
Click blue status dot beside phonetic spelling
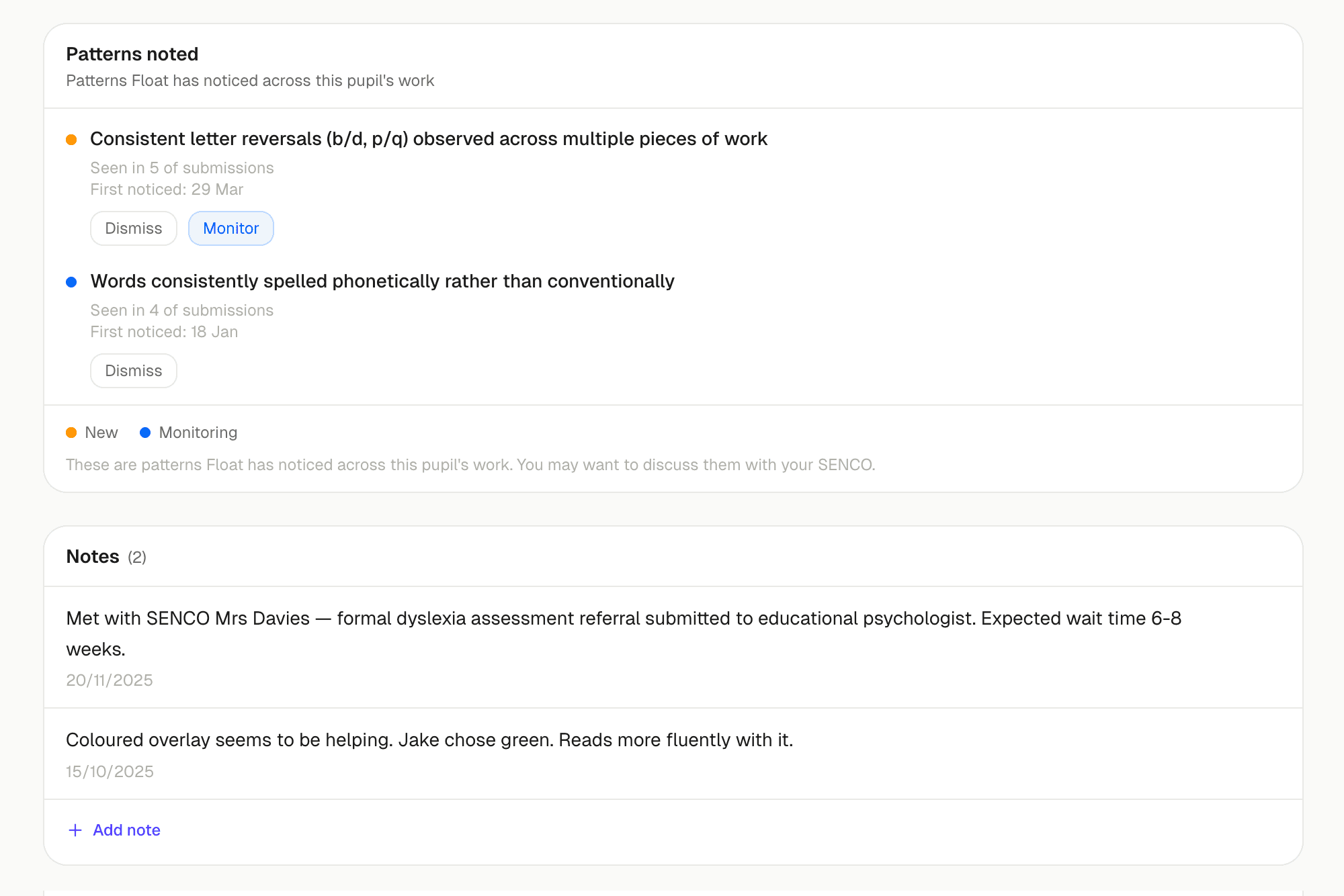pyautogui.click(x=71, y=282)
